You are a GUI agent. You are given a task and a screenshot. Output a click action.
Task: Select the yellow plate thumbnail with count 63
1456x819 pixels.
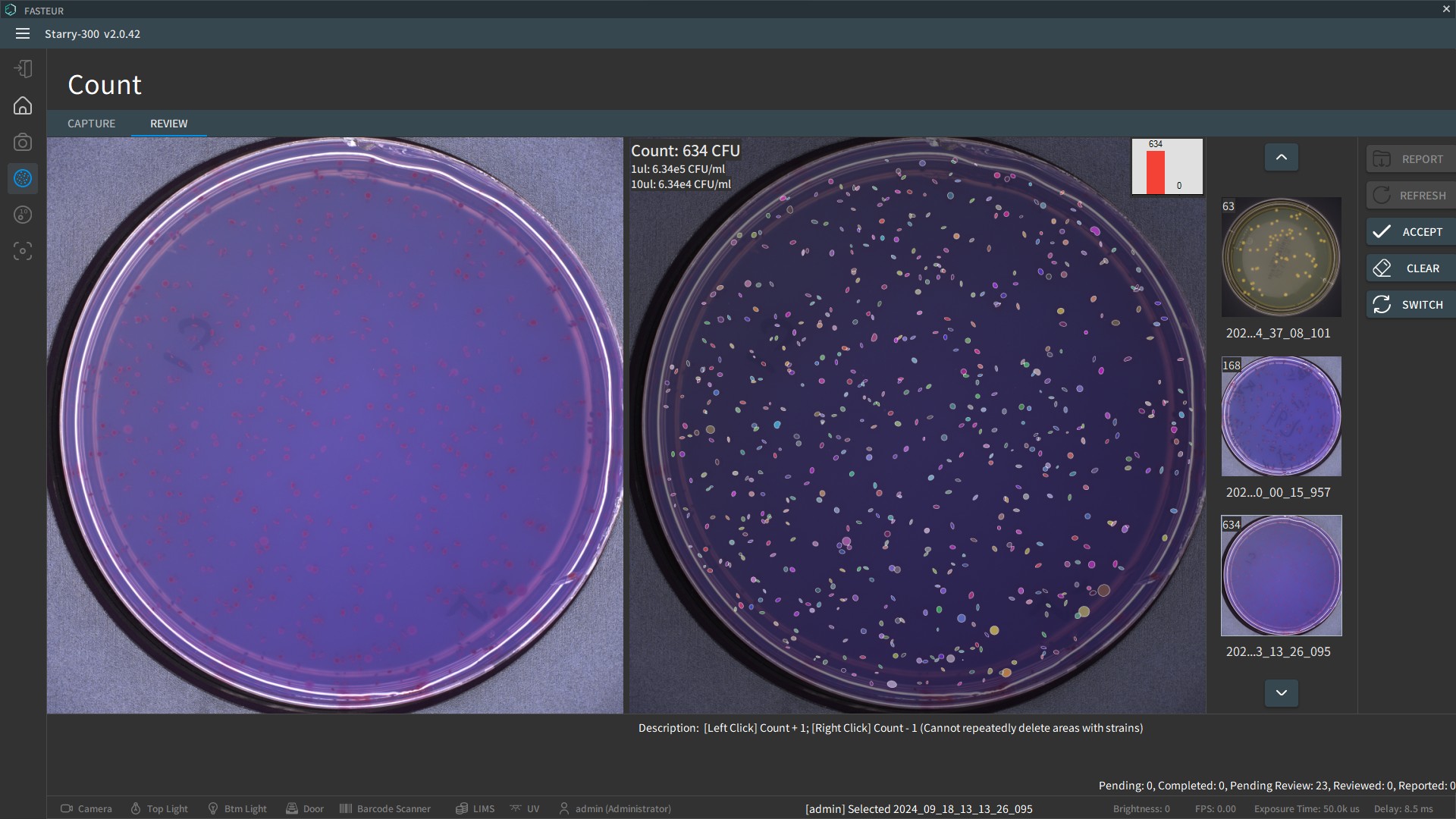1281,257
